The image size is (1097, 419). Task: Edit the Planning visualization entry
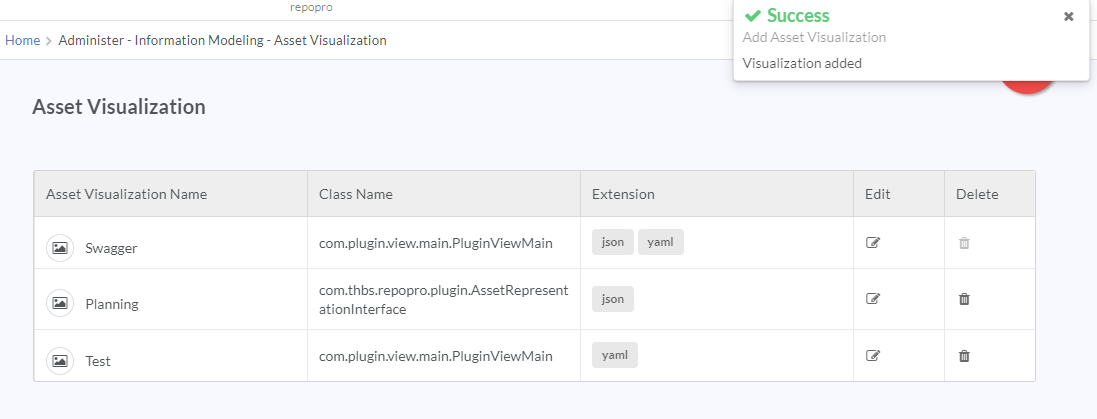[x=872, y=299]
